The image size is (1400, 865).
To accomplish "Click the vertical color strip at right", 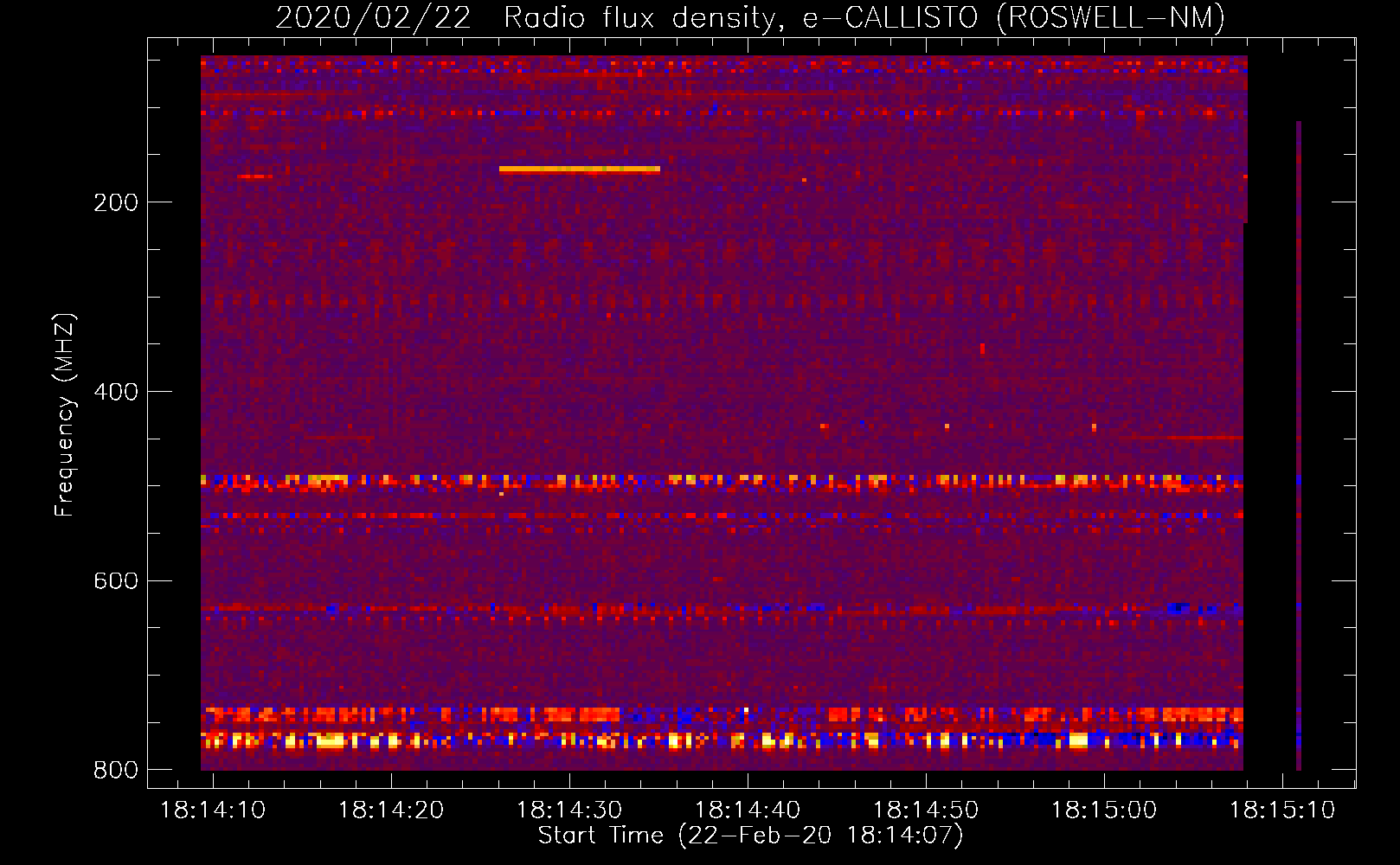I will point(1299,445).
